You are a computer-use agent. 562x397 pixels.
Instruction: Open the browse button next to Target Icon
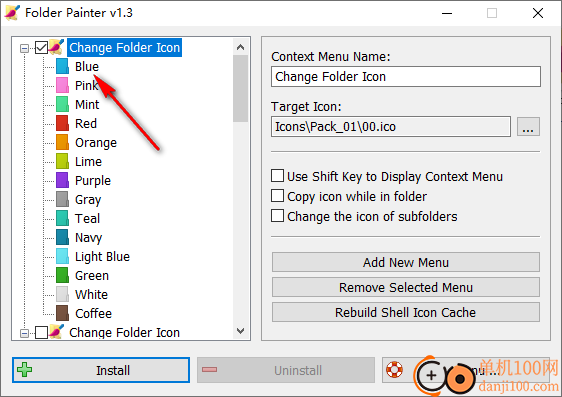pos(528,126)
